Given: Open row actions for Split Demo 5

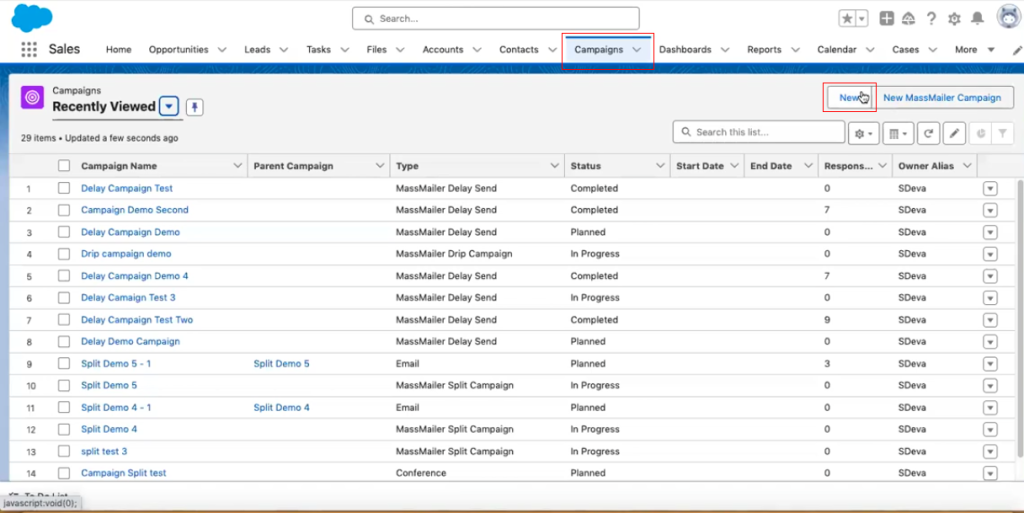Looking at the screenshot, I should pos(990,386).
